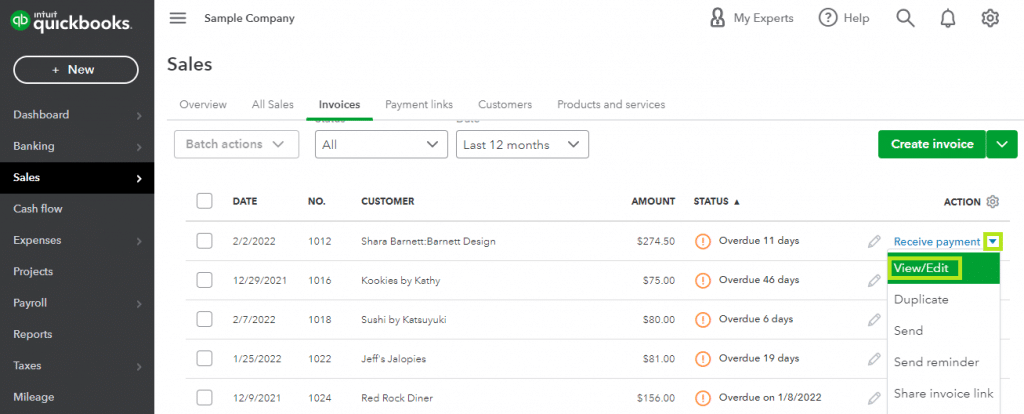Open the search magnifier icon
1024x414 pixels.
[904, 18]
